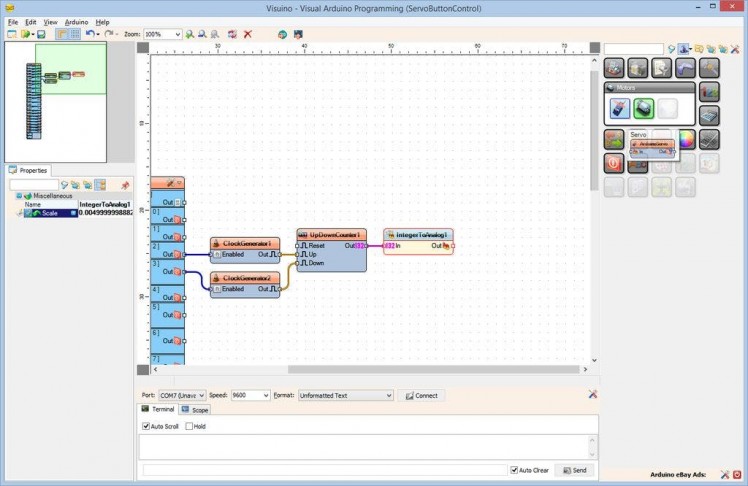The width and height of the screenshot is (748, 486).
Task: Click the component palette search field
Action: tap(633, 48)
